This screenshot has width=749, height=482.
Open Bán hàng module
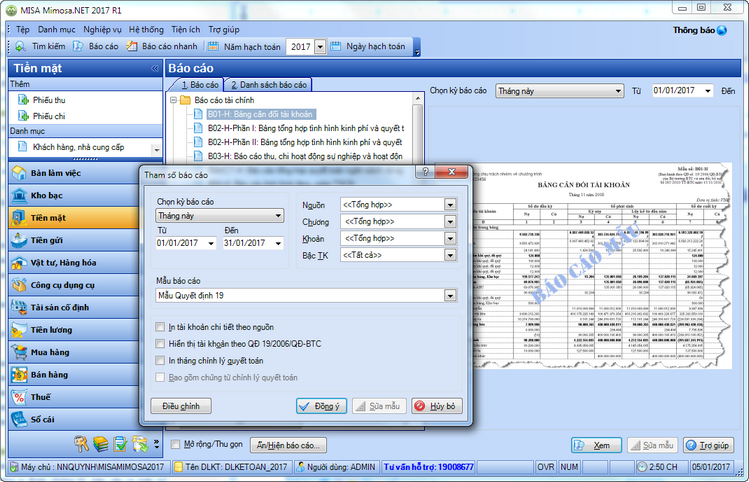[x=74, y=375]
